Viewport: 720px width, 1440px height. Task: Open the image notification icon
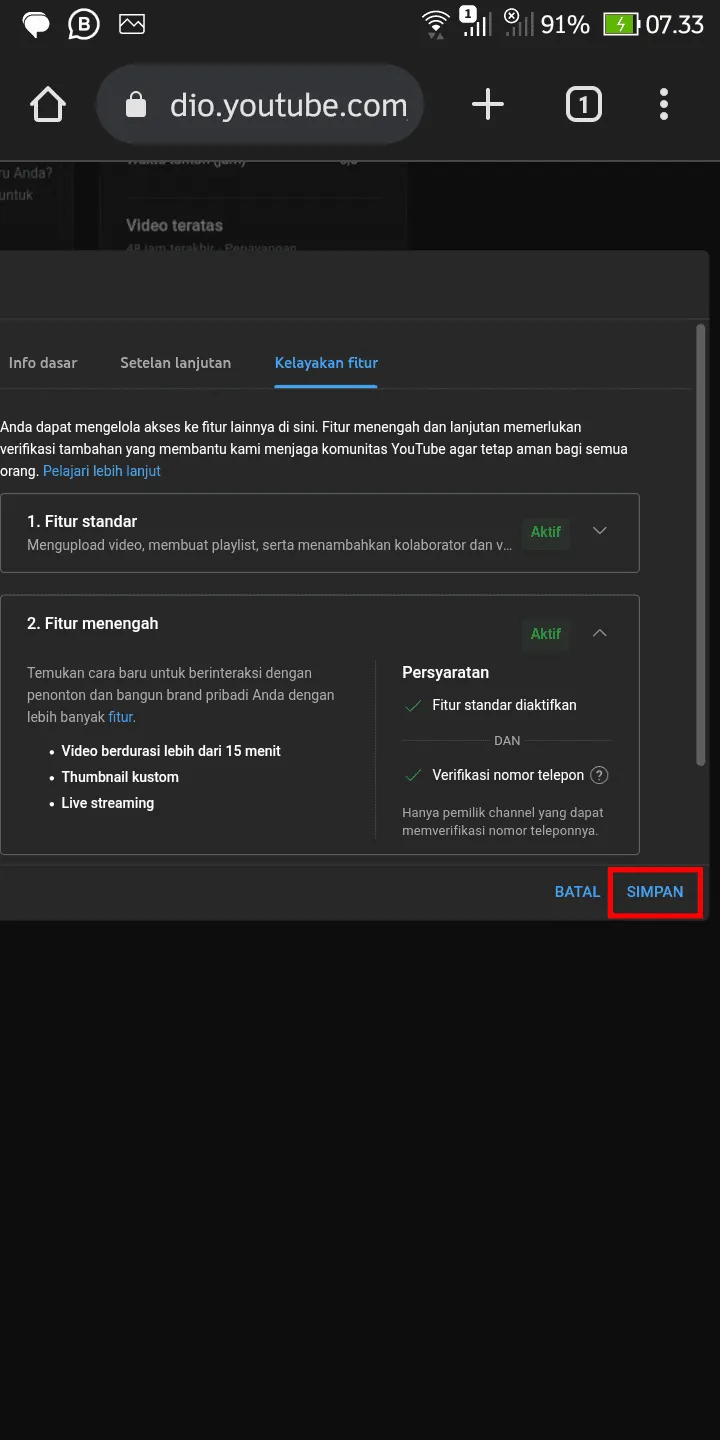click(131, 24)
